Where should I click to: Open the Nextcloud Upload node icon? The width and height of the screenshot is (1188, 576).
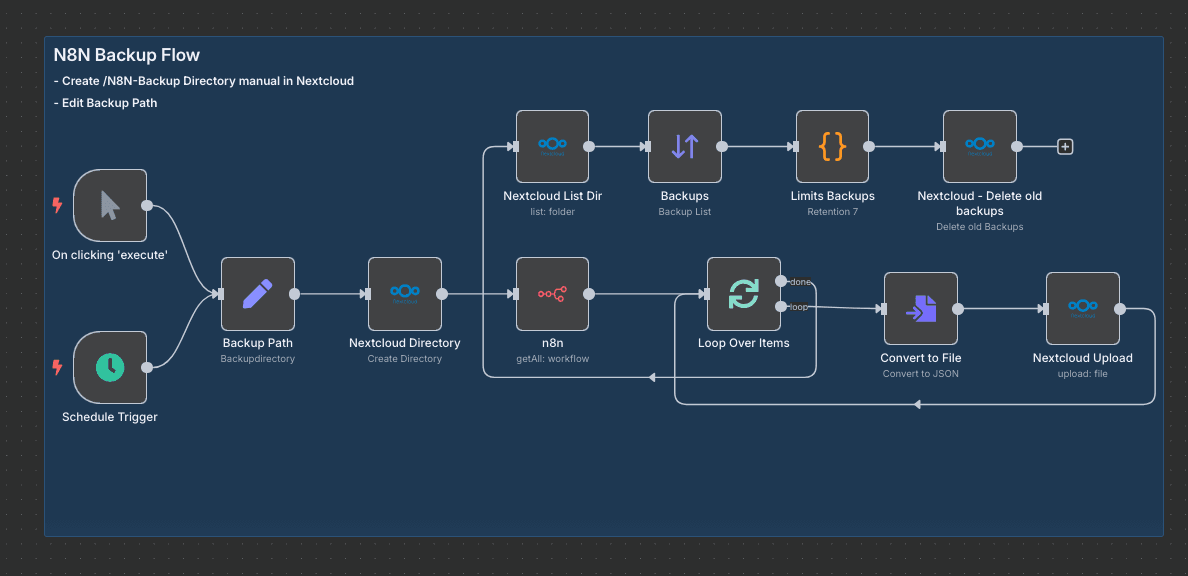point(1083,308)
